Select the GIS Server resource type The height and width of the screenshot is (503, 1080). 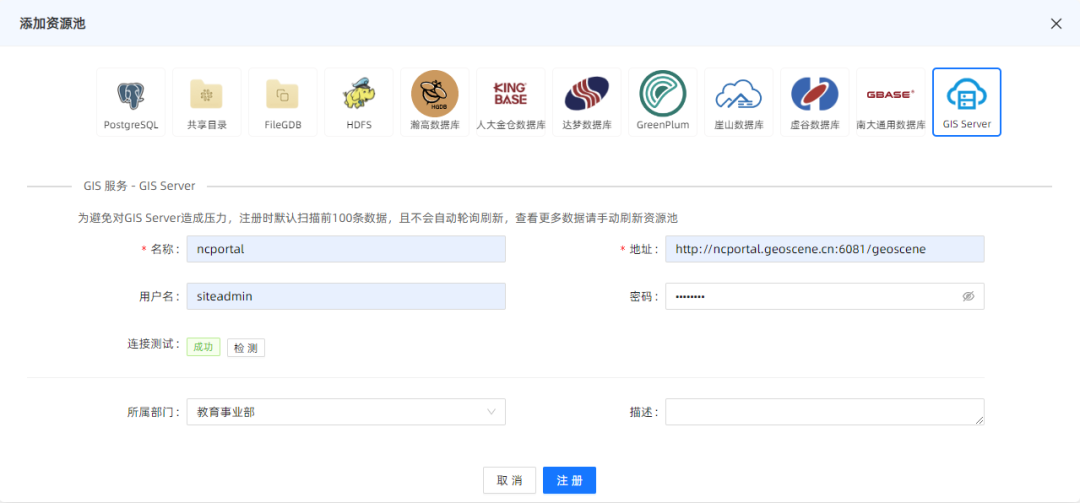click(x=966, y=102)
